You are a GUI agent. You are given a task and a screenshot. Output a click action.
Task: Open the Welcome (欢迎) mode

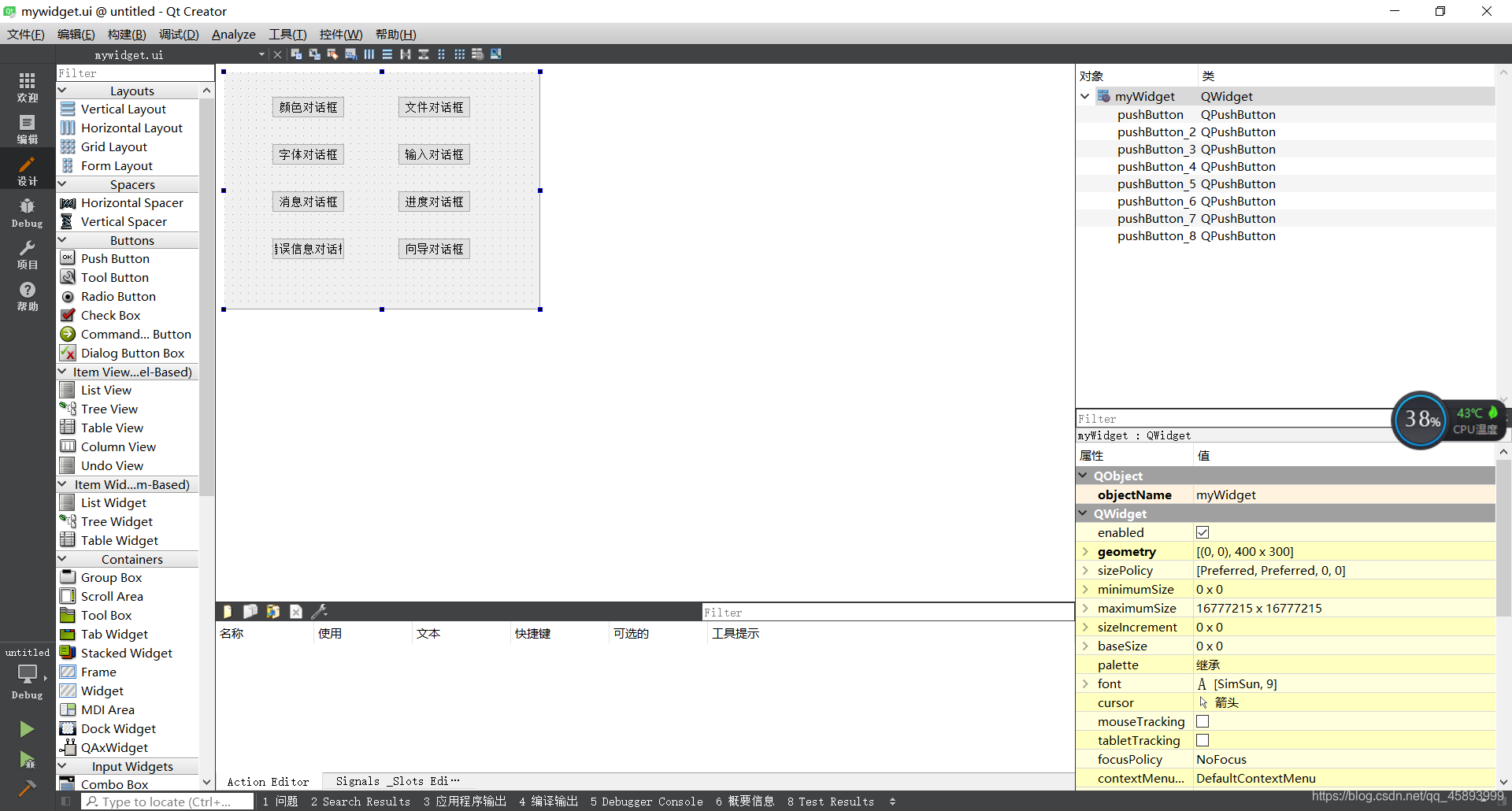pyautogui.click(x=27, y=87)
